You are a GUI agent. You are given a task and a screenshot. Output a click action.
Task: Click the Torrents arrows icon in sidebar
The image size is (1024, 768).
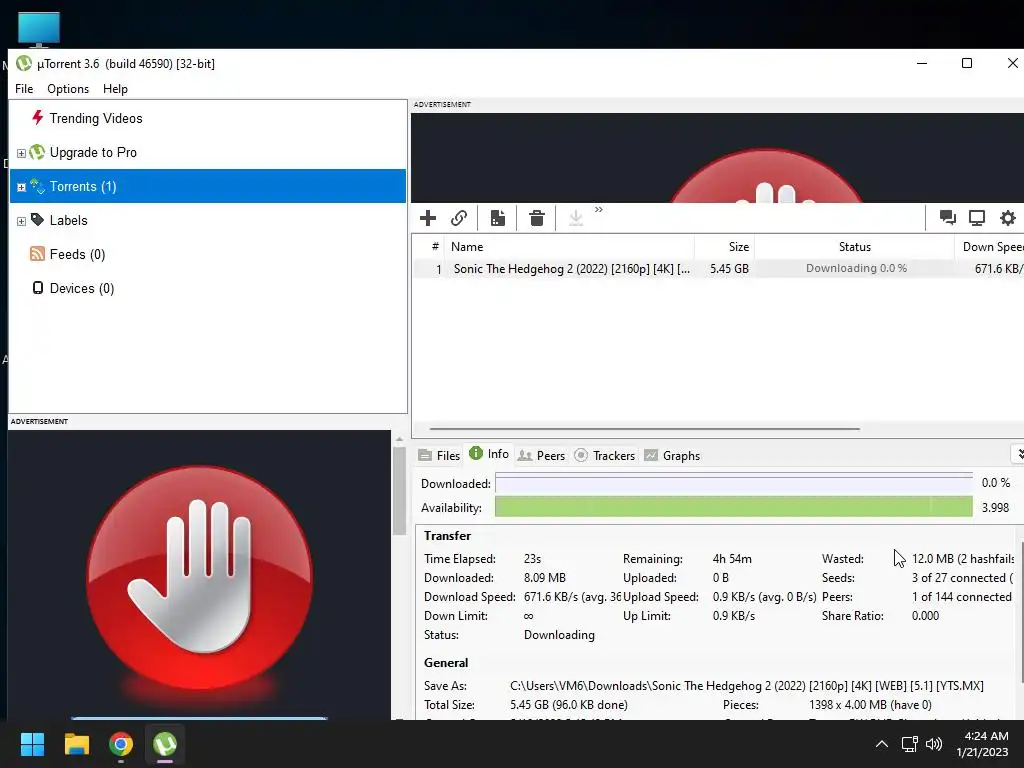point(37,186)
